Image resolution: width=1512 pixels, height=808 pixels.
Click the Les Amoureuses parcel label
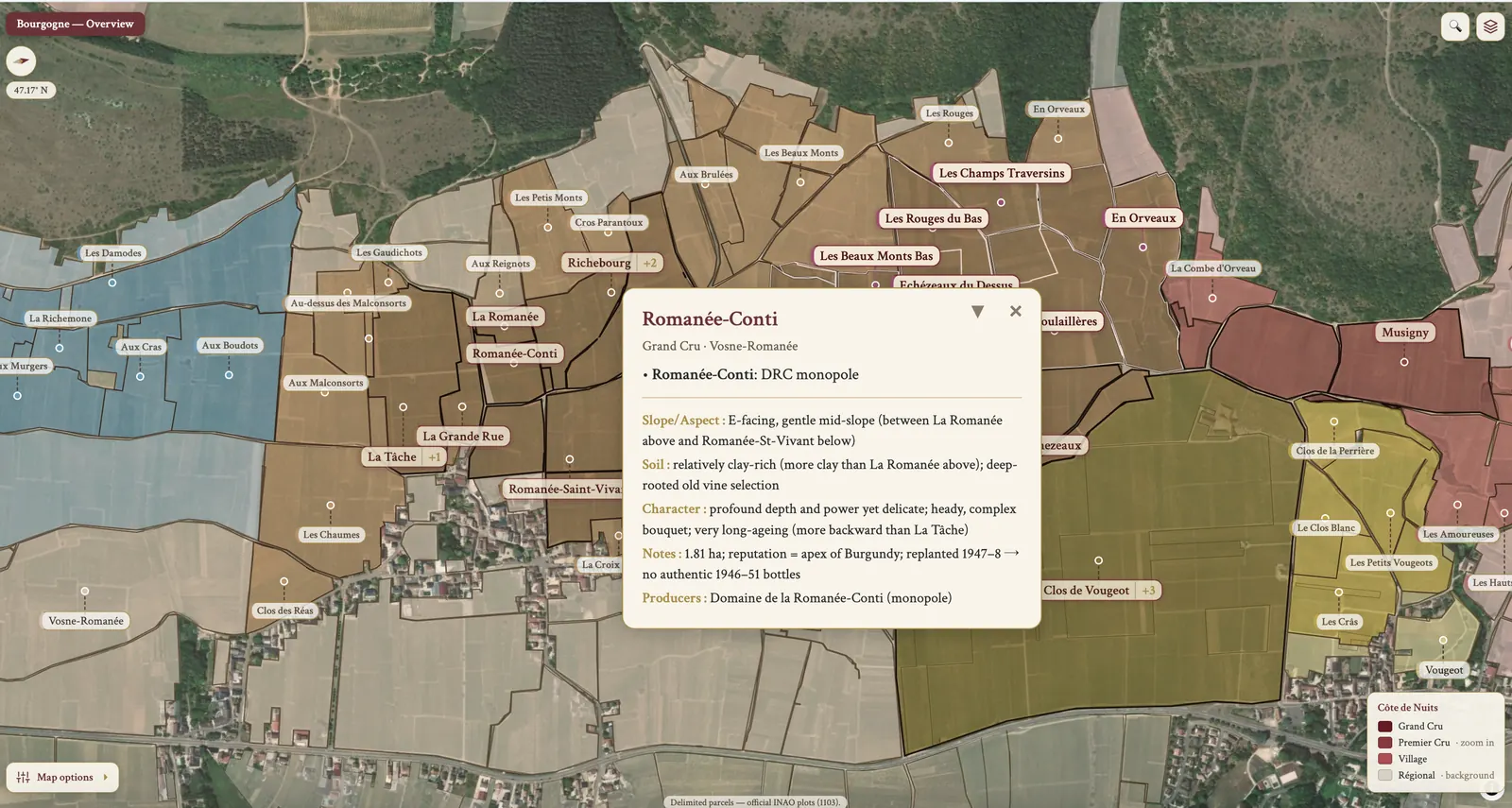(1458, 534)
